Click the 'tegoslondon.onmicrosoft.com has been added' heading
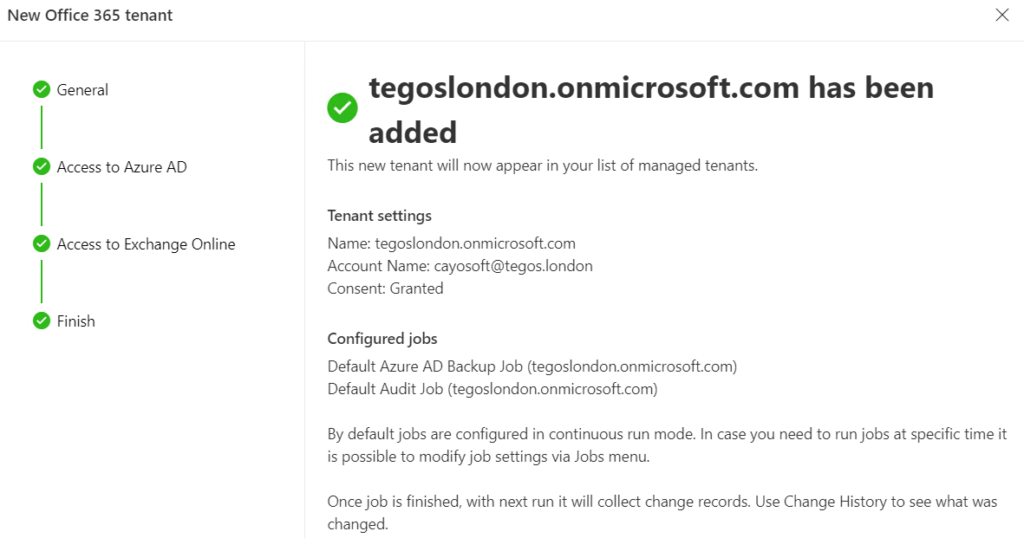1024x538 pixels. point(651,110)
